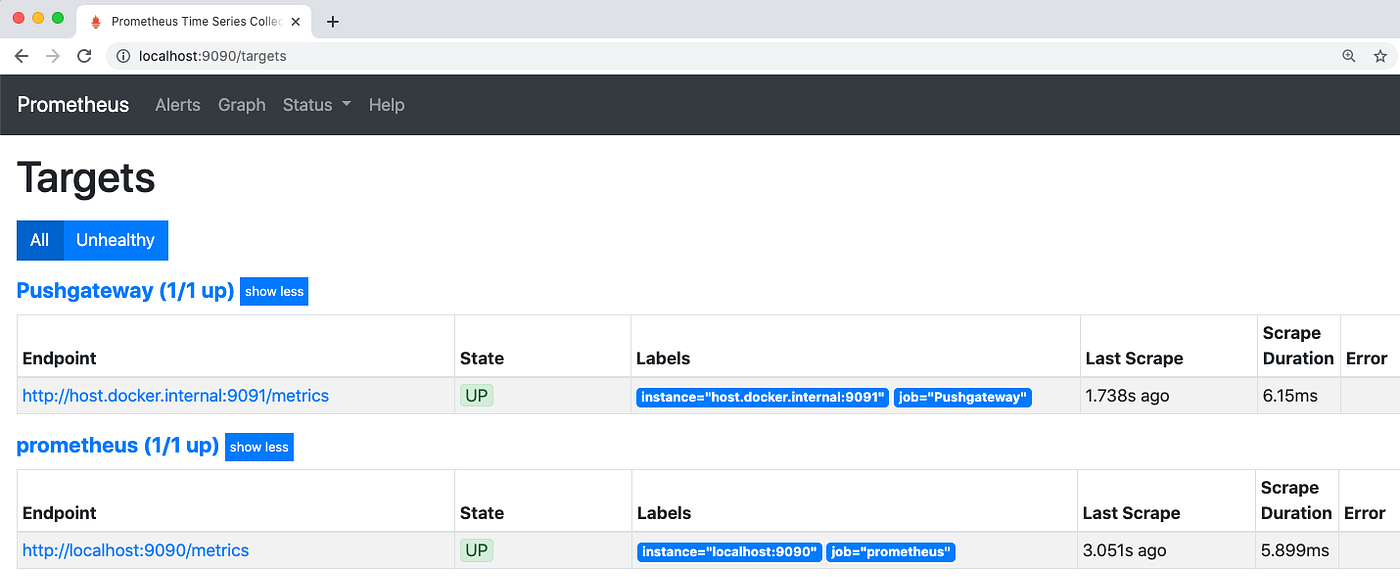Click the Scrape Duration header in Pushgateway table
The width and height of the screenshot is (1400, 577).
click(x=1298, y=346)
